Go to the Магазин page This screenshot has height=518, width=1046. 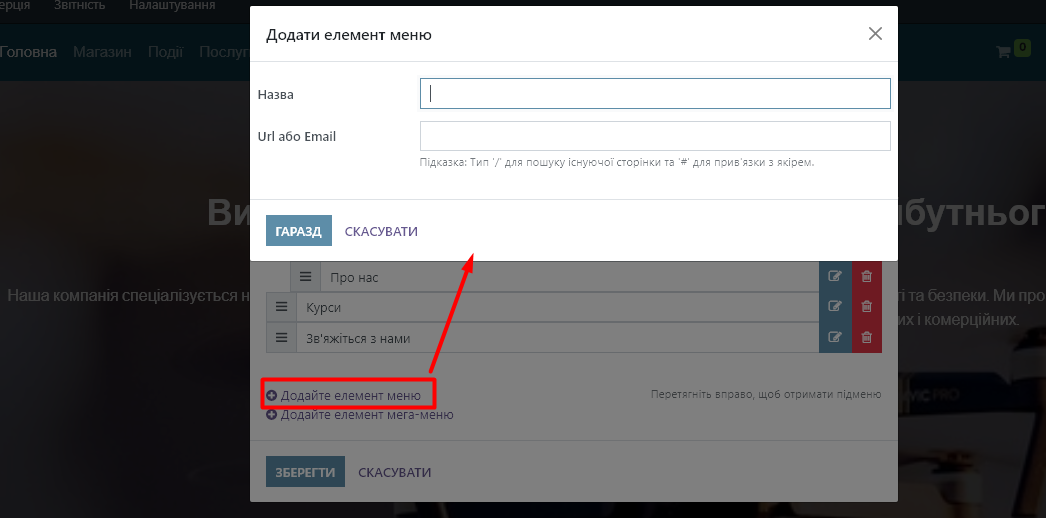pyautogui.click(x=102, y=52)
